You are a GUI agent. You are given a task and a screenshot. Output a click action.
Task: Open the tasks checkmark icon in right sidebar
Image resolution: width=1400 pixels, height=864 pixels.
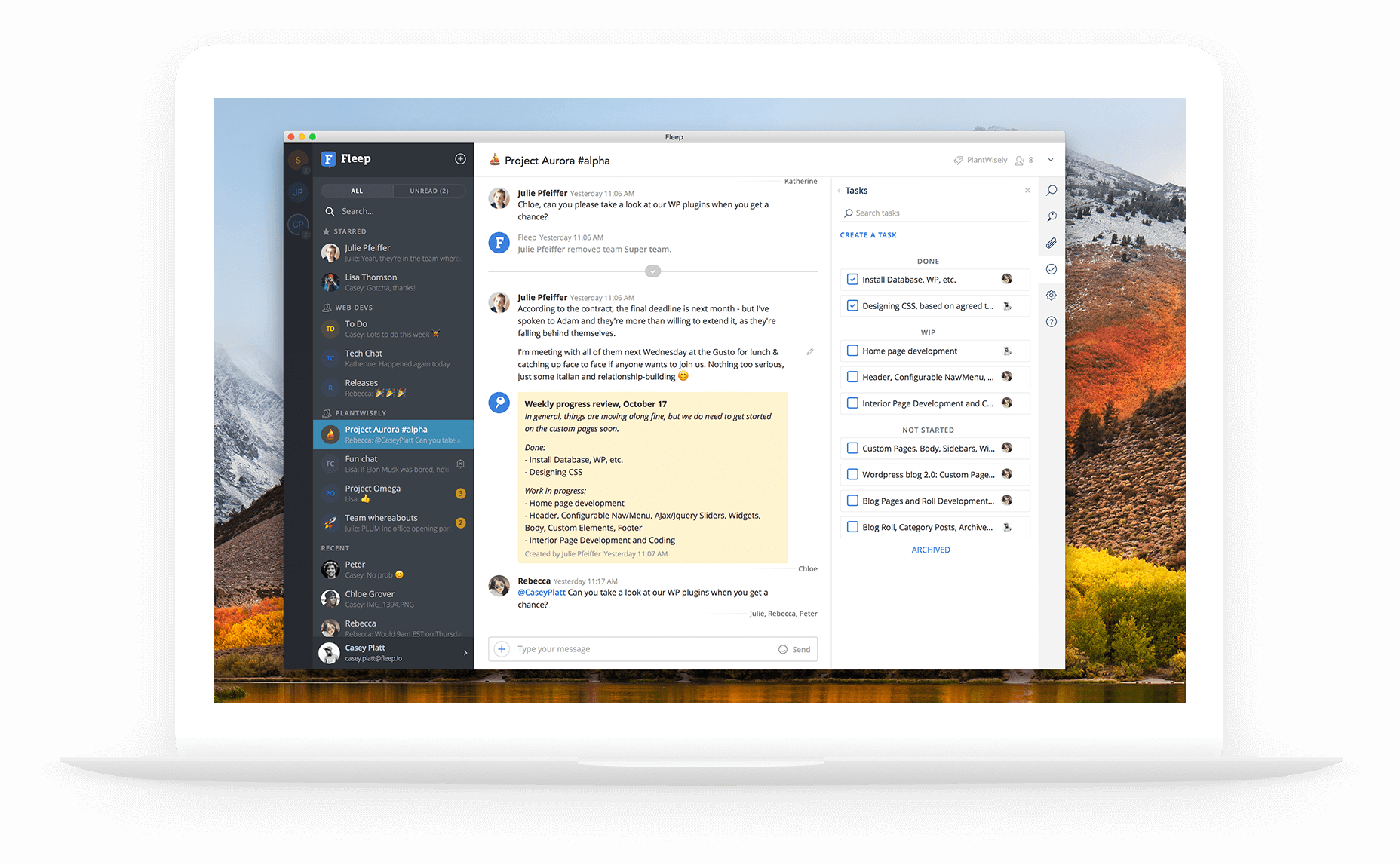click(1051, 269)
